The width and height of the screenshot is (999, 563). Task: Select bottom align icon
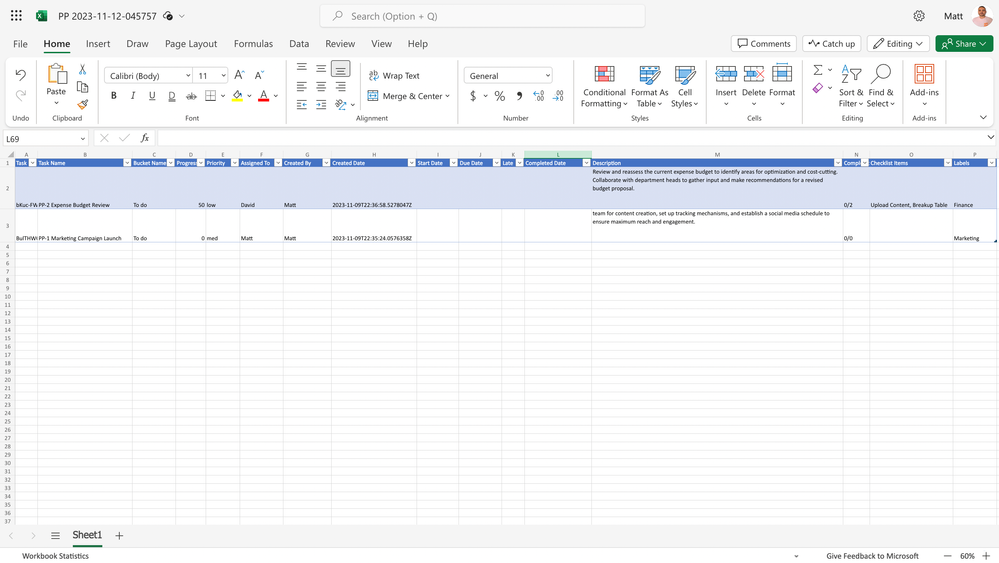(341, 69)
